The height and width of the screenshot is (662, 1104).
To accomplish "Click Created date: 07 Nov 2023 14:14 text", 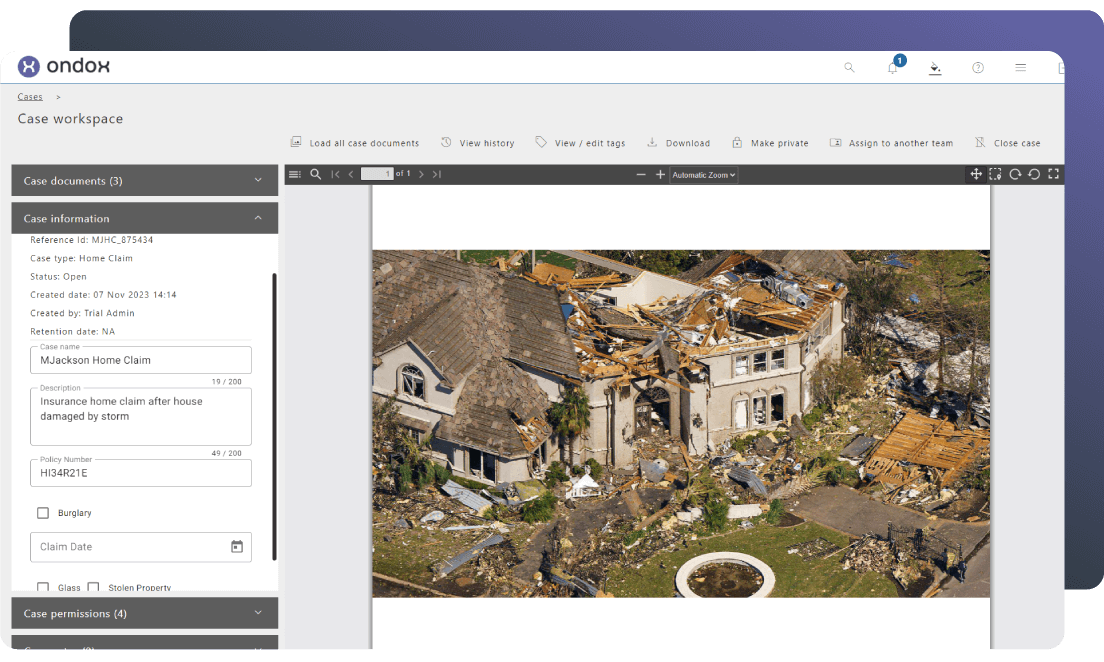I will (x=103, y=294).
